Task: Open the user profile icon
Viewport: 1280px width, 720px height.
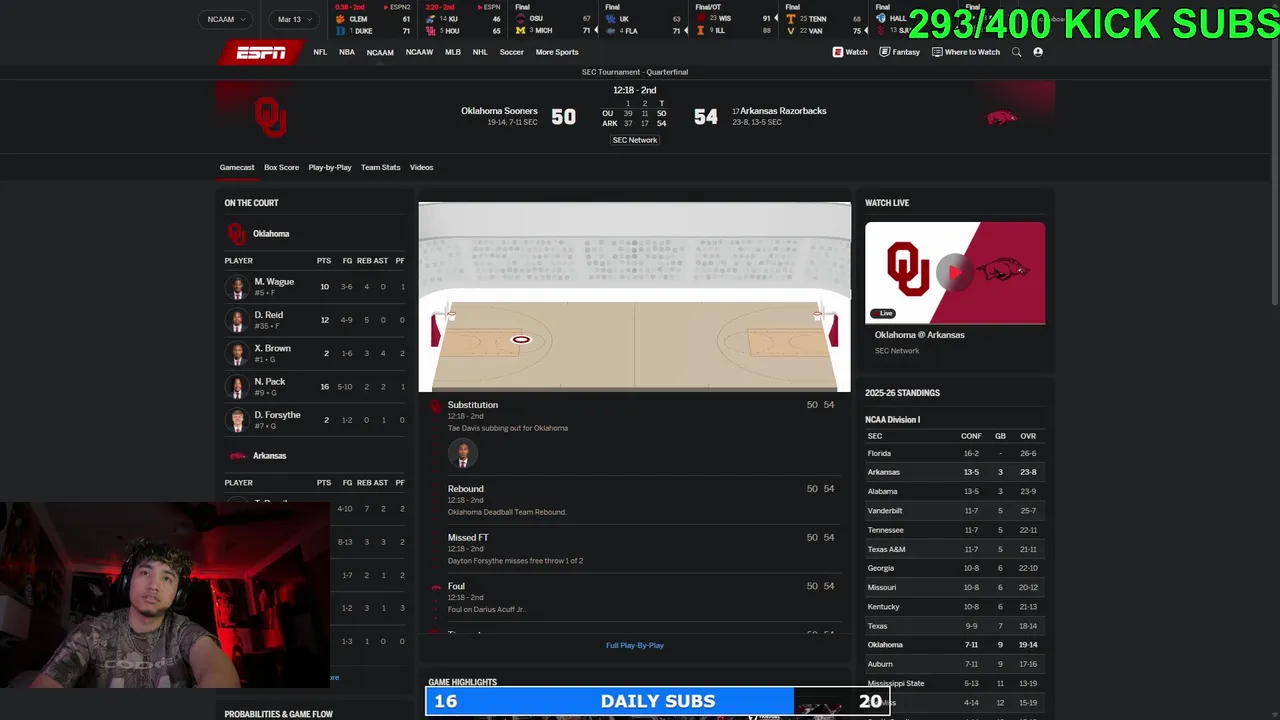Action: point(1038,52)
